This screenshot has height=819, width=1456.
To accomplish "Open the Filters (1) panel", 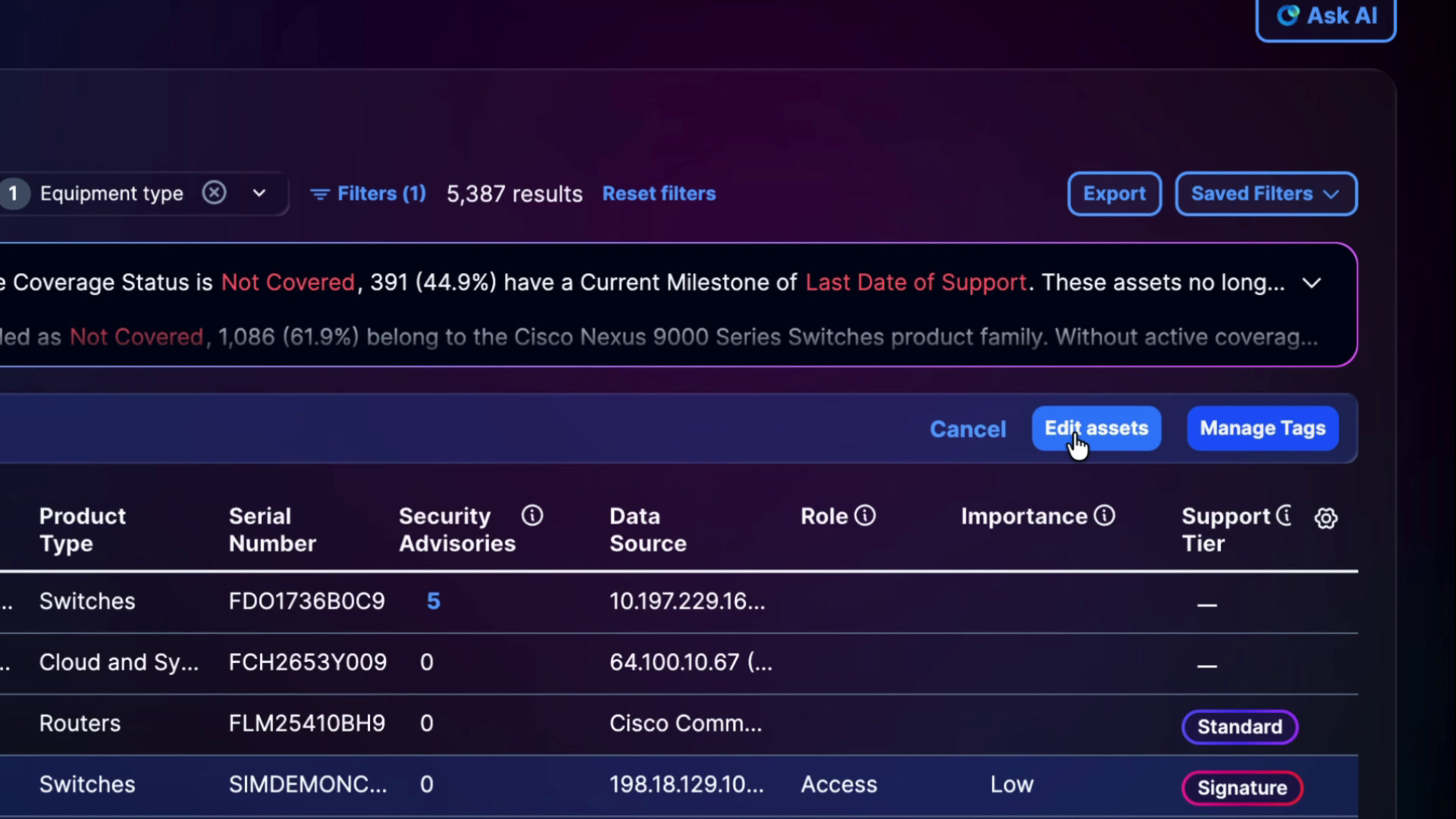I will [368, 194].
